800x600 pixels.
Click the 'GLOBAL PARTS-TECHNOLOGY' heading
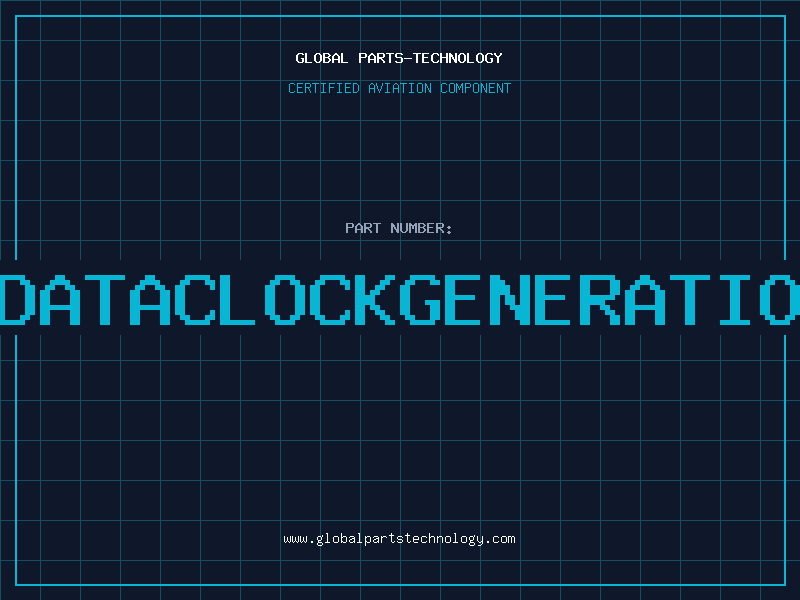[x=399, y=58]
